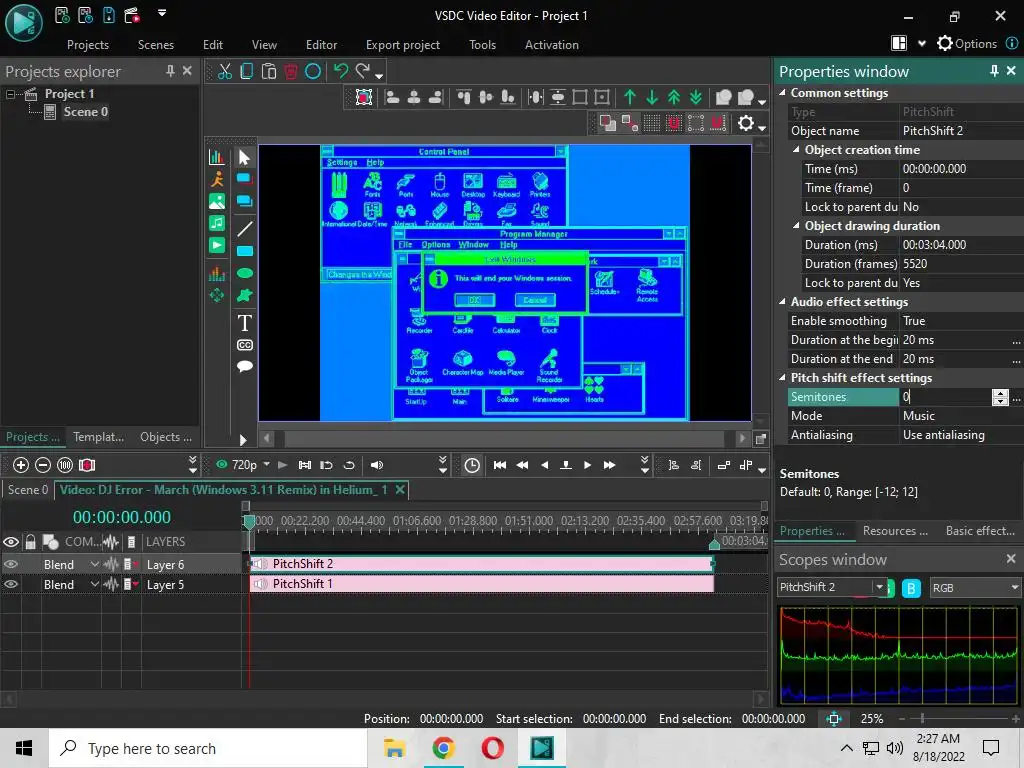This screenshot has height=768, width=1024.
Task: Select the green ellipse shape tool
Action: (x=244, y=273)
